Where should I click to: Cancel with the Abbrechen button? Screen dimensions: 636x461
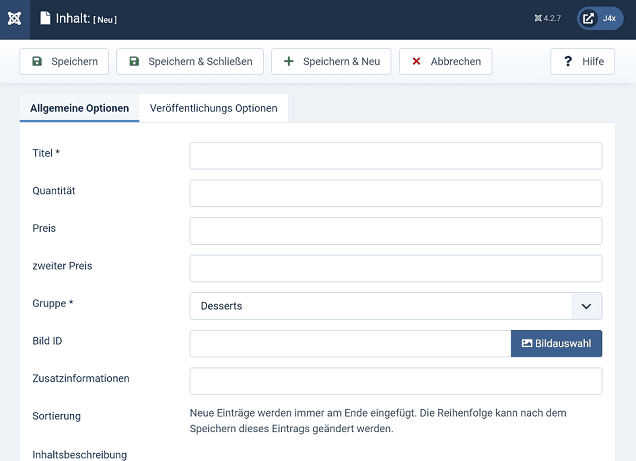pos(445,62)
